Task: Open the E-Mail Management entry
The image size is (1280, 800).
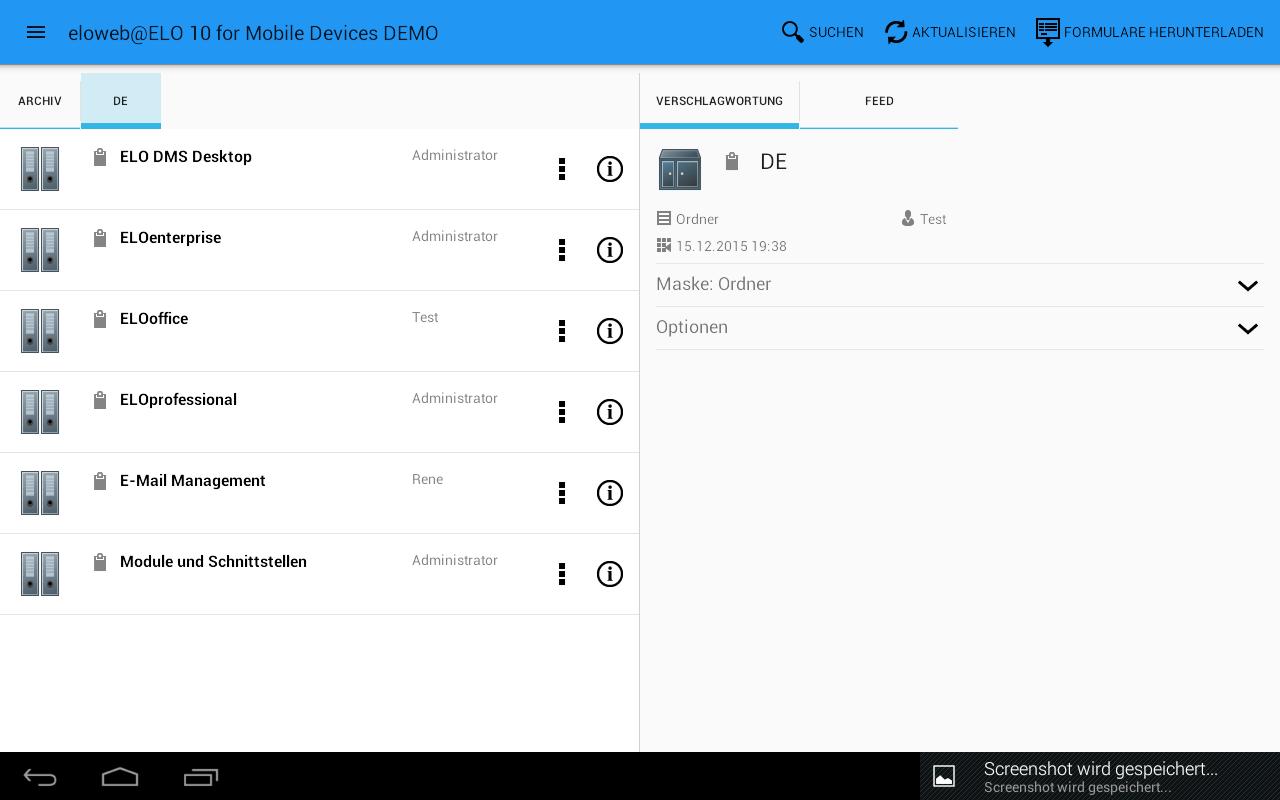Action: coord(319,493)
